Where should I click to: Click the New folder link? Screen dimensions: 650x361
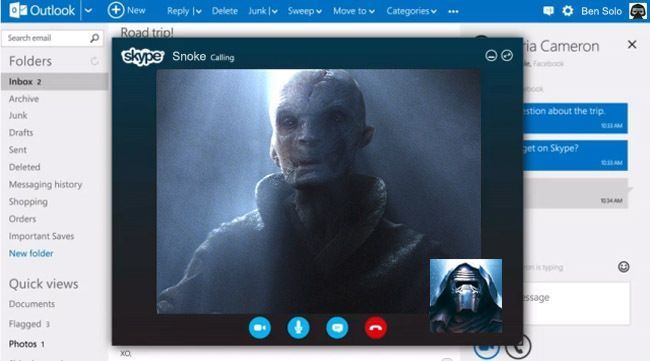31,253
